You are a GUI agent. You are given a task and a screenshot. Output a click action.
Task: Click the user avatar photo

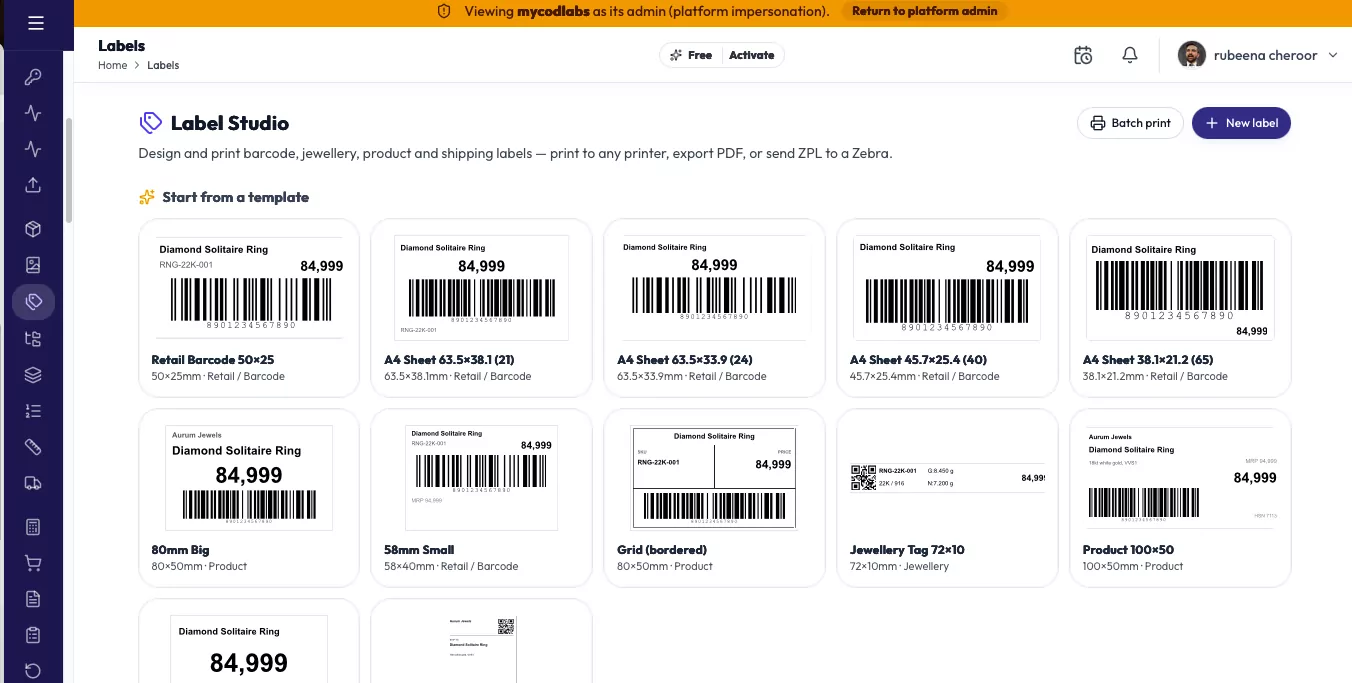(x=1192, y=55)
